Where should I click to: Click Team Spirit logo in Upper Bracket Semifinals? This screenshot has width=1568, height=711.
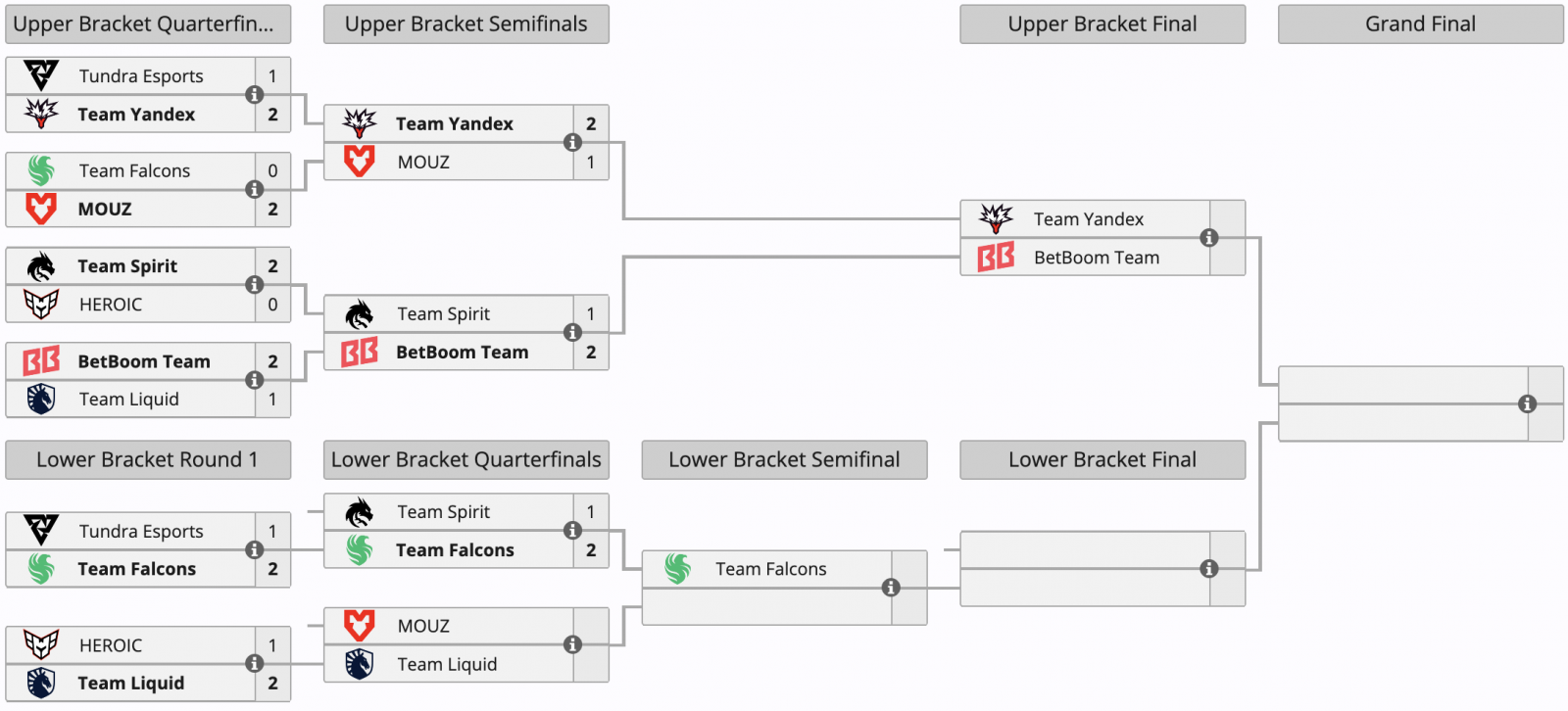click(x=360, y=314)
